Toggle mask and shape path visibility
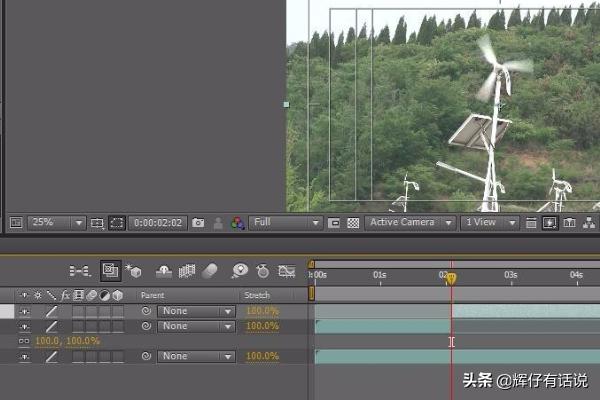 pos(117,223)
